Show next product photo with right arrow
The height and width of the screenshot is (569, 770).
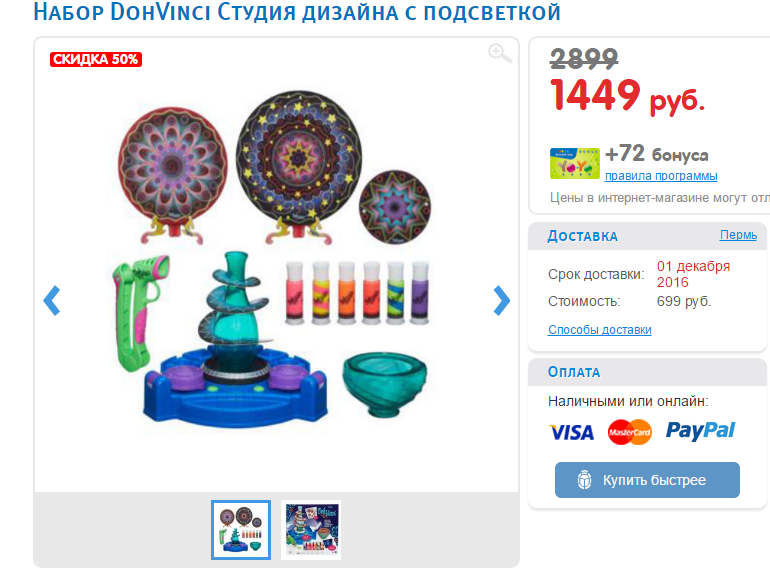click(x=501, y=300)
